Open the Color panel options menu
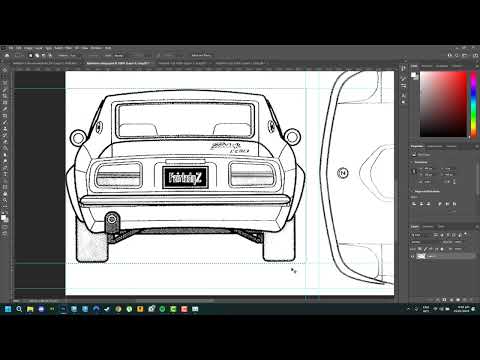This screenshot has width=480, height=360. [476, 66]
